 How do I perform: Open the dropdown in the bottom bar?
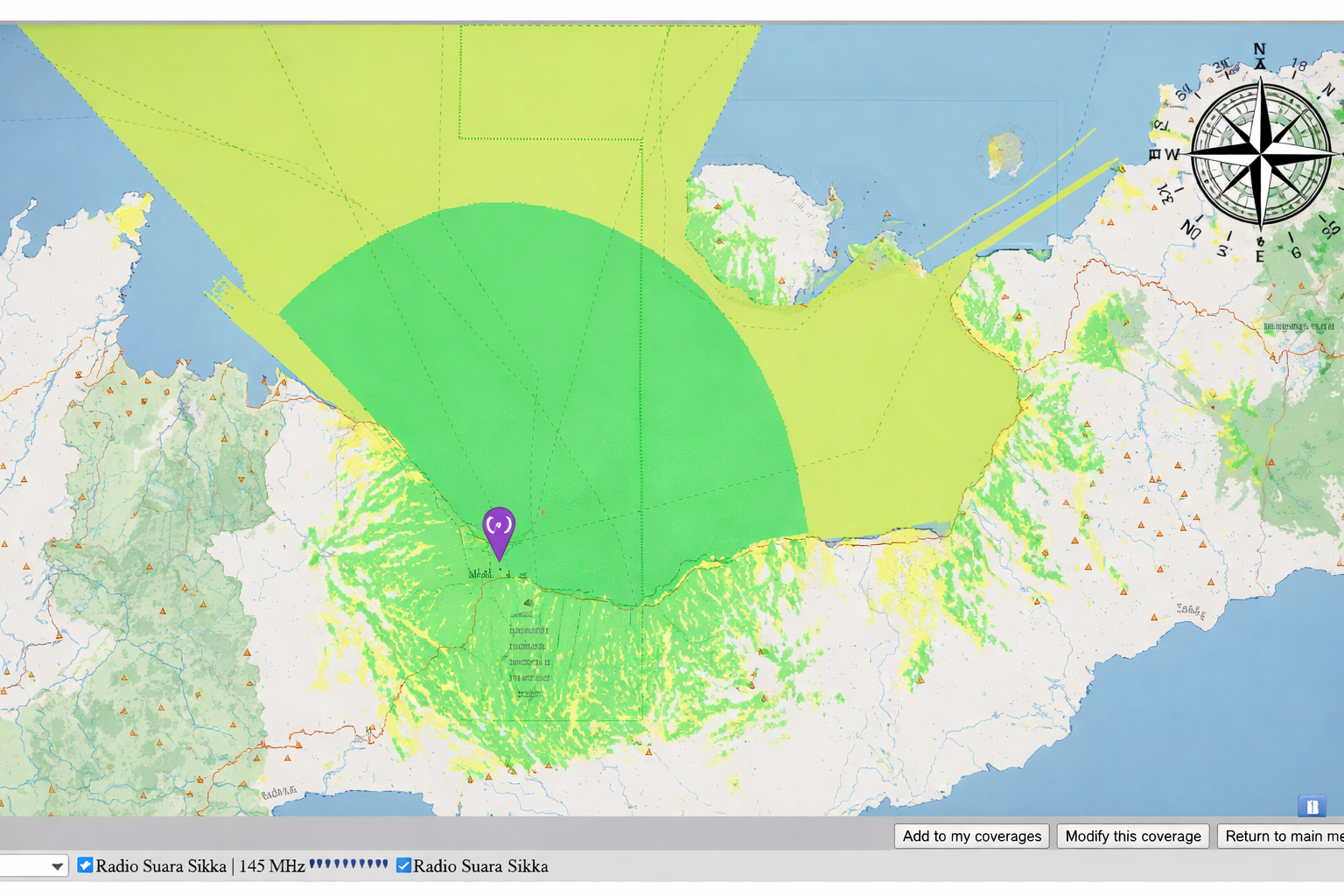[33, 866]
